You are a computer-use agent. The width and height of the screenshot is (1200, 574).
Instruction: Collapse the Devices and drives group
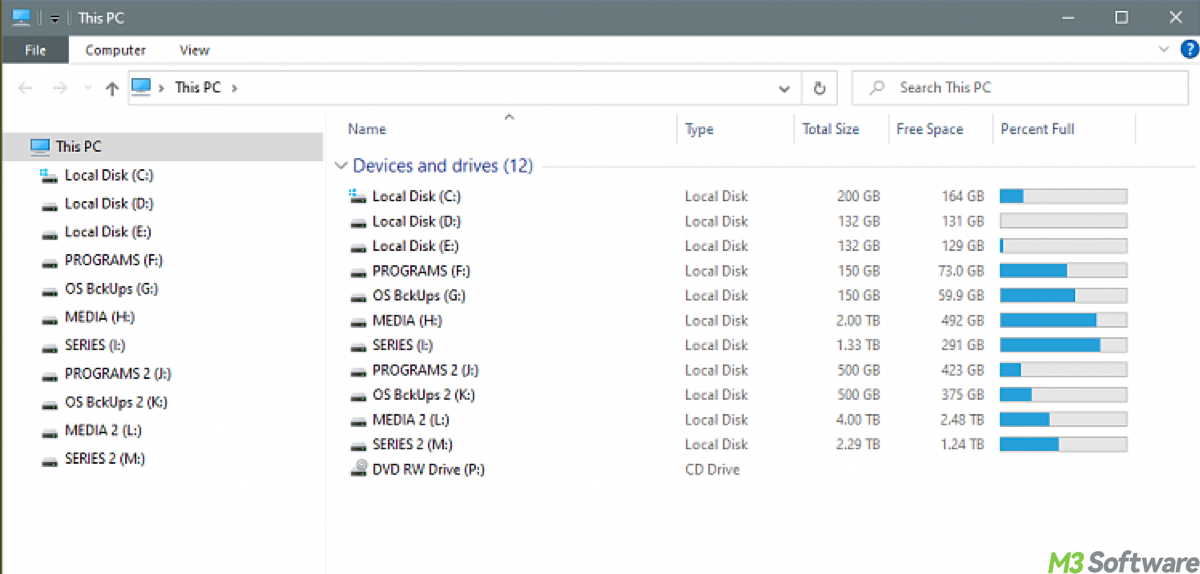pyautogui.click(x=342, y=166)
